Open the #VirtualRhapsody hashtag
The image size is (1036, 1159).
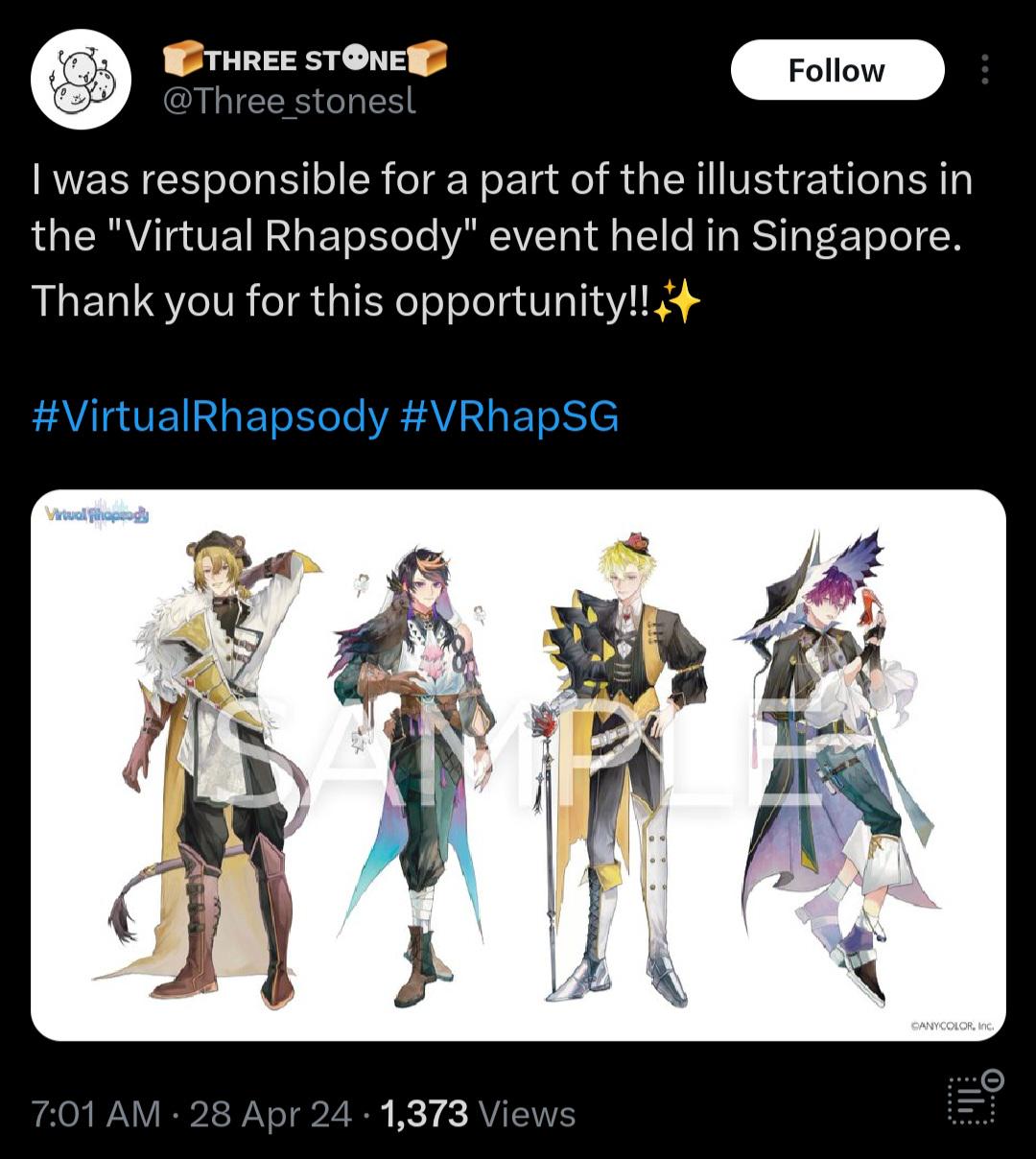[x=210, y=417]
